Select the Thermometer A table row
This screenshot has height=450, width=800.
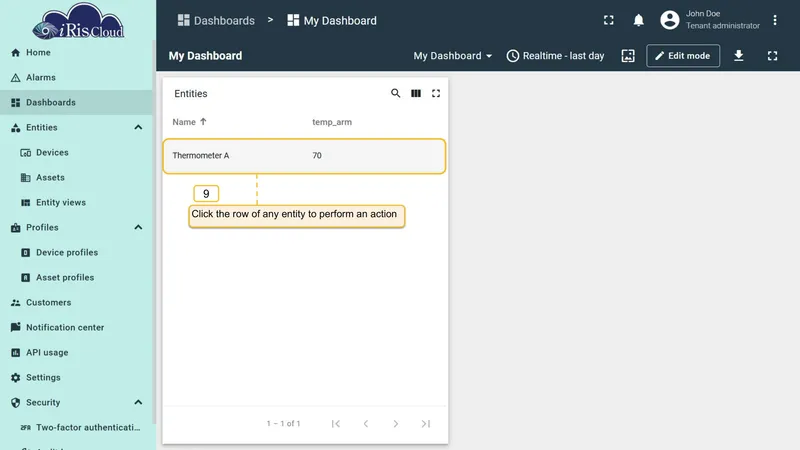click(304, 156)
